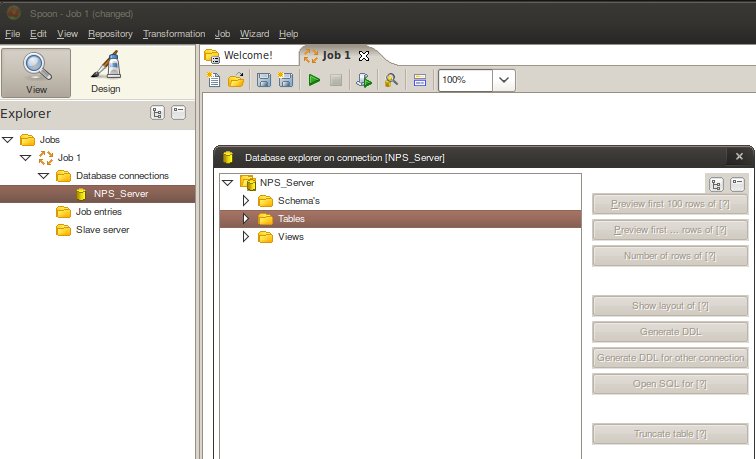Screen dimensions: 756x459
Task: Click the Truncate table button
Action: (670, 434)
